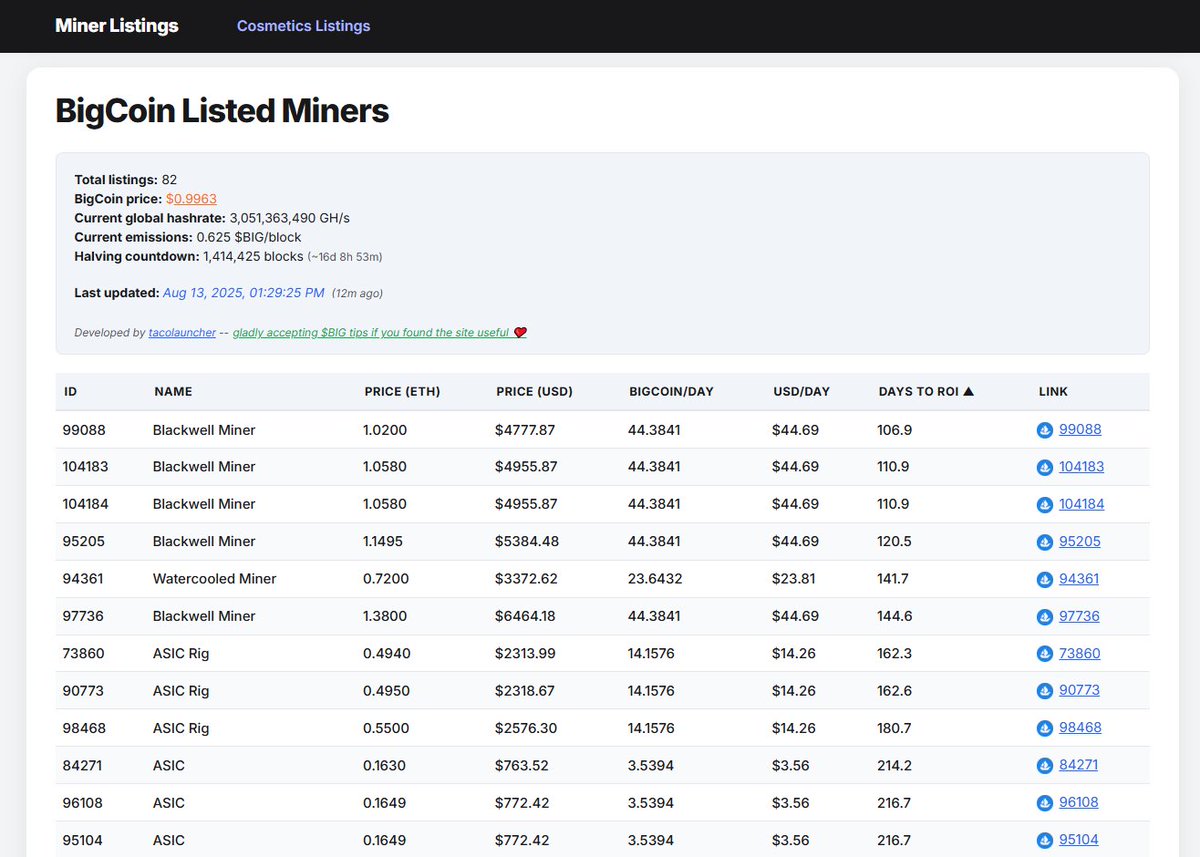This screenshot has height=857, width=1200.
Task: Click the marketplace icon beside link 84271
Action: click(x=1045, y=766)
